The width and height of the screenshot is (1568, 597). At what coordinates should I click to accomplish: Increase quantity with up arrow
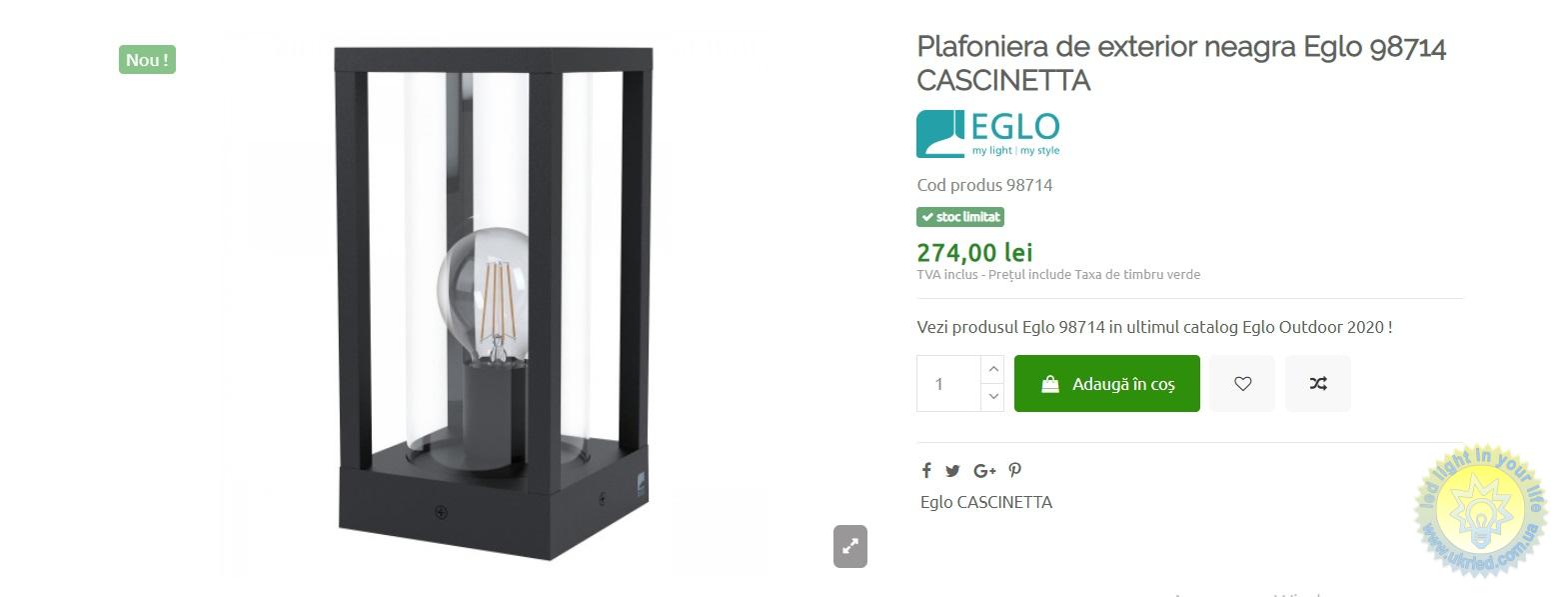coord(992,369)
